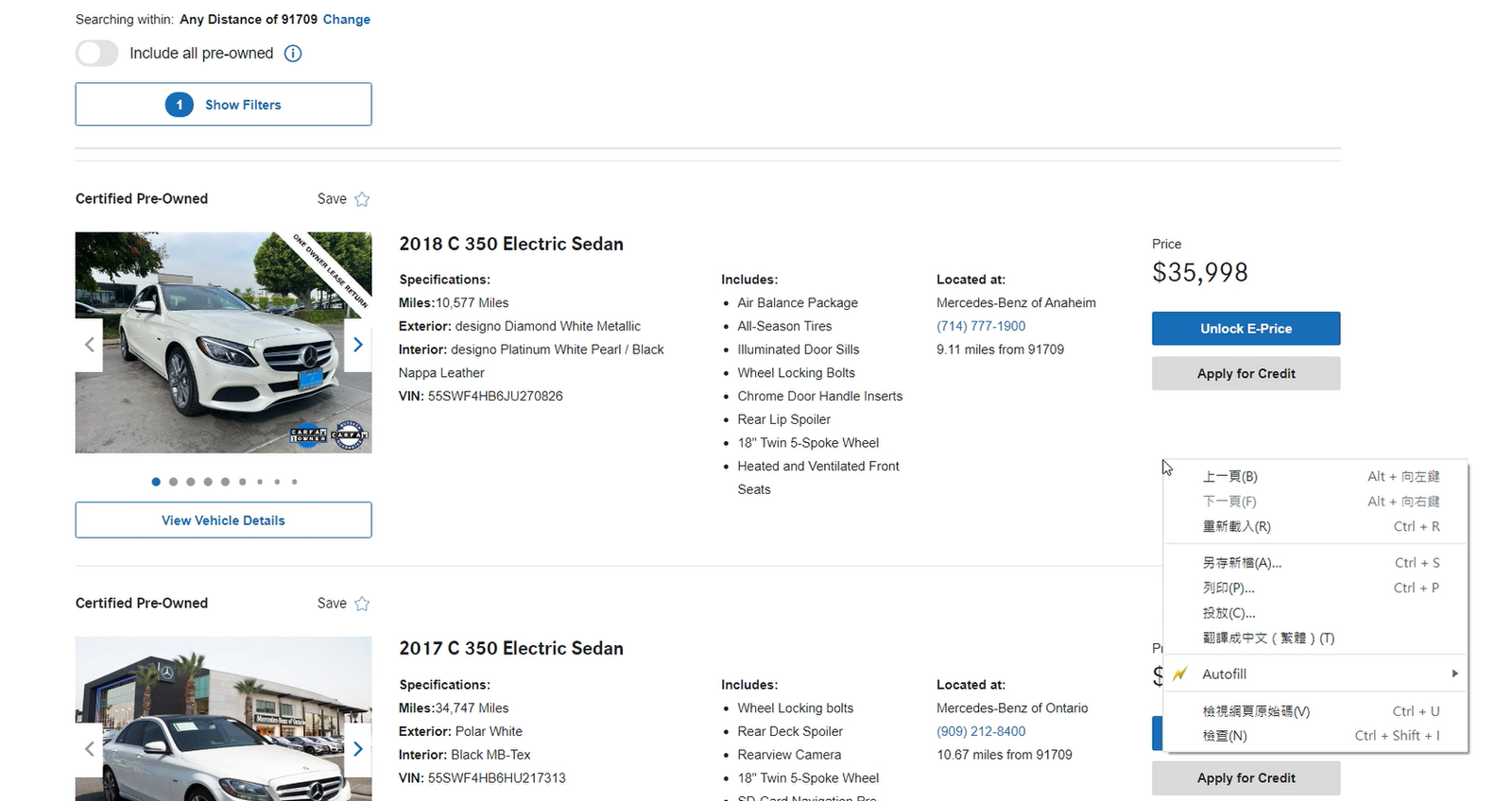The height and width of the screenshot is (801, 1512).
Task: Expand the Autofill submenu arrow
Action: (x=1454, y=673)
